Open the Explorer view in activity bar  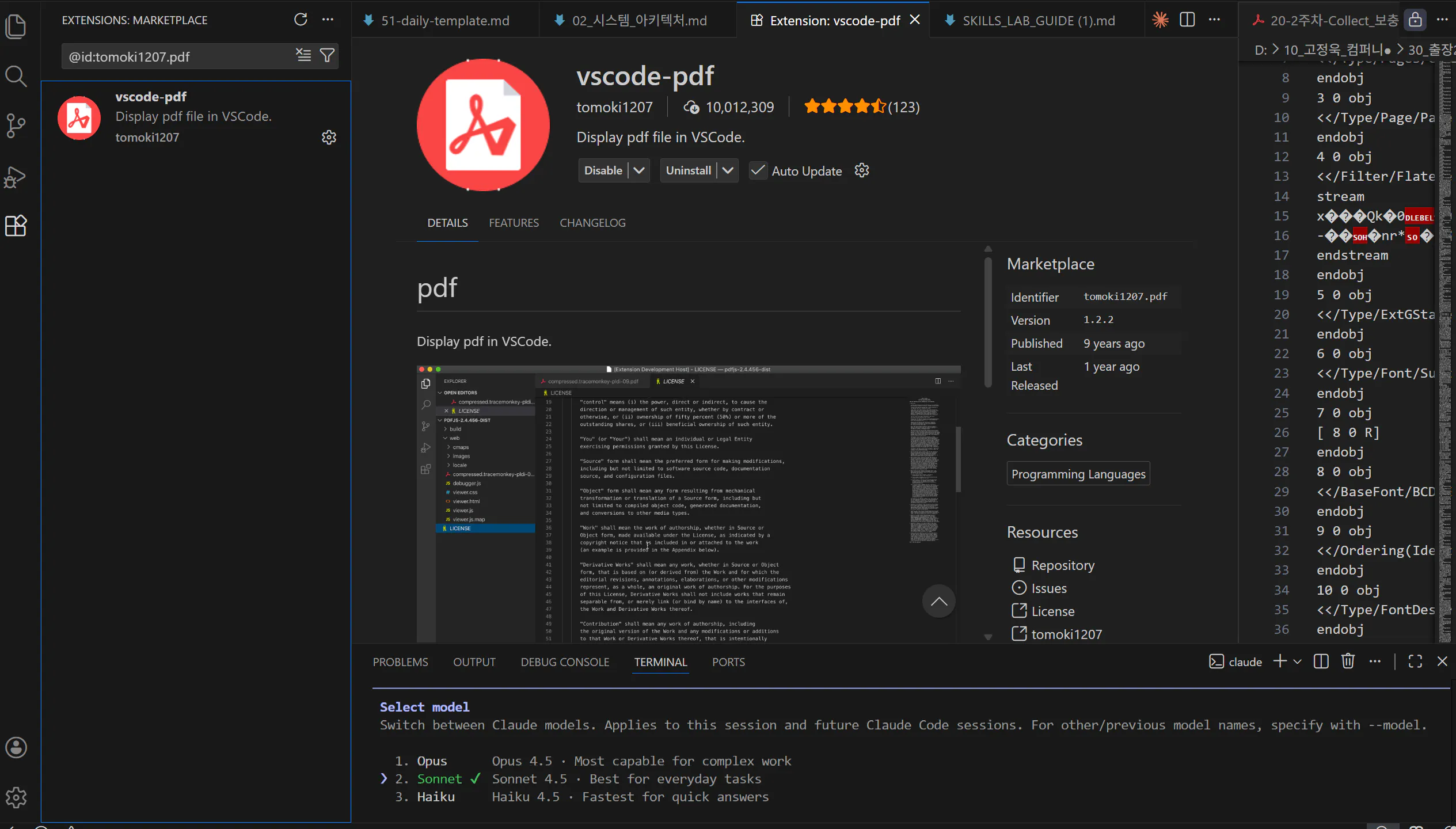[x=16, y=26]
